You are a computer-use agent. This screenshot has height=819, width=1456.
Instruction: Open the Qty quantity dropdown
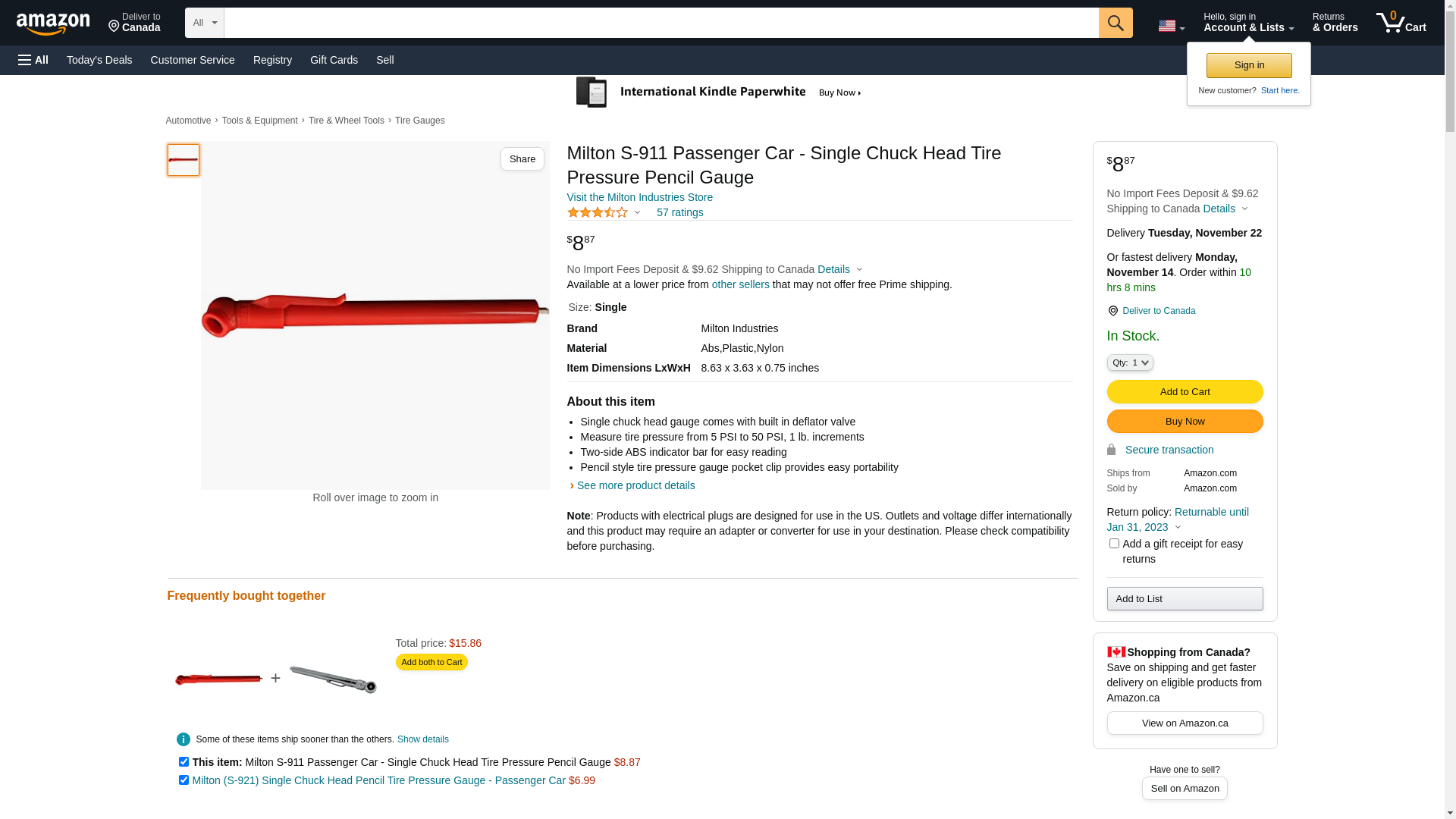(1130, 363)
